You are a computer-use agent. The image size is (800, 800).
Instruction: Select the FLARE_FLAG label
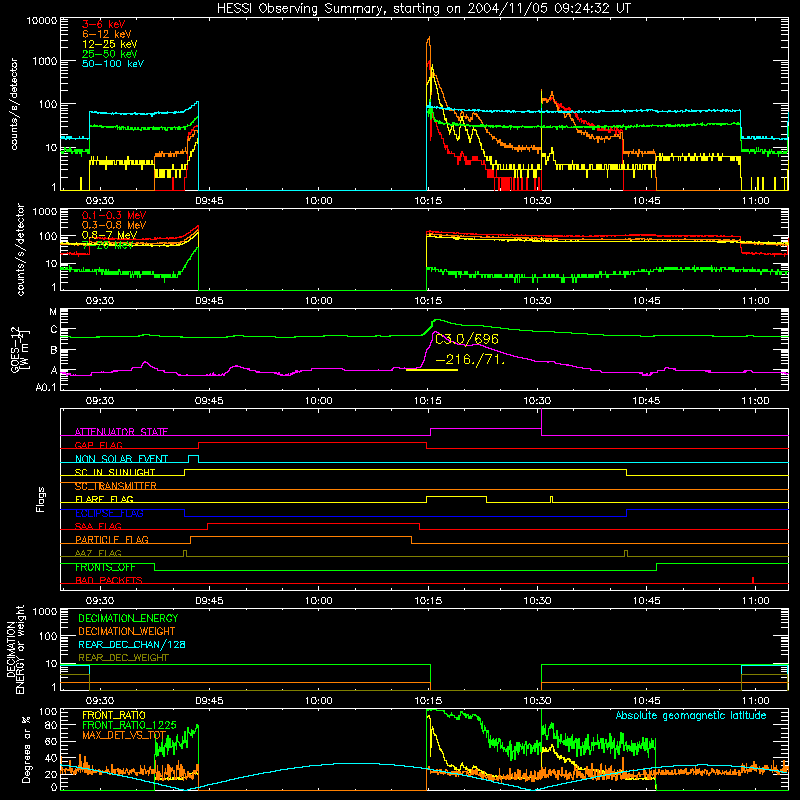[x=104, y=499]
